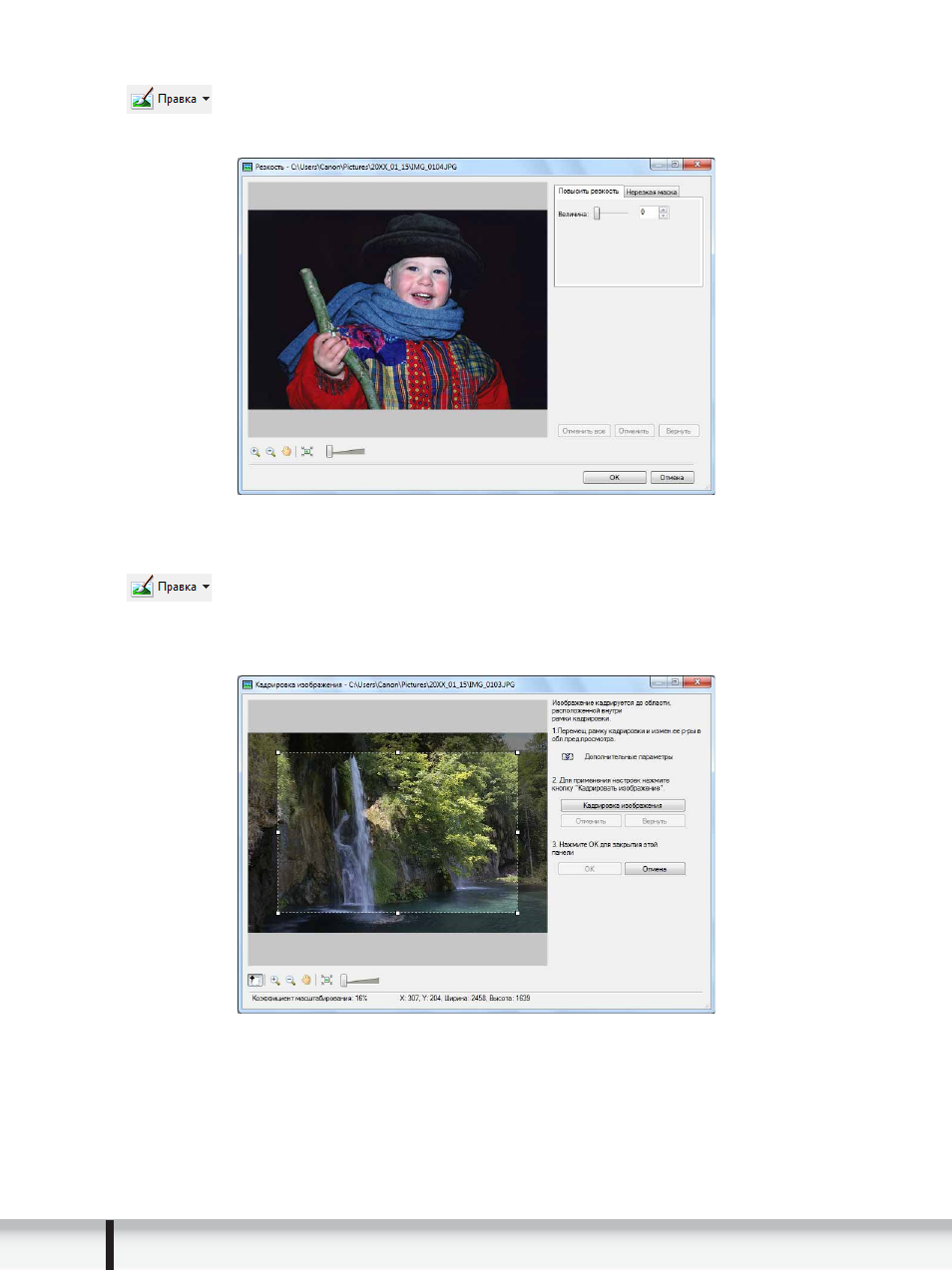This screenshot has height=1270, width=952.
Task: Fit the waterfall image to the window
Action: pyautogui.click(x=326, y=981)
